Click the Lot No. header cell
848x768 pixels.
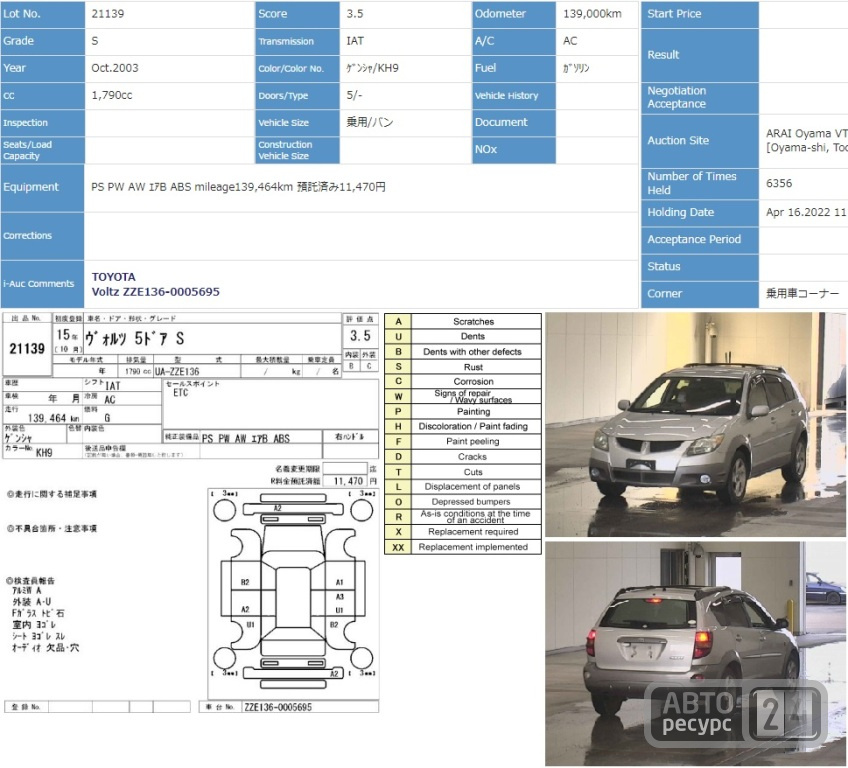43,15
